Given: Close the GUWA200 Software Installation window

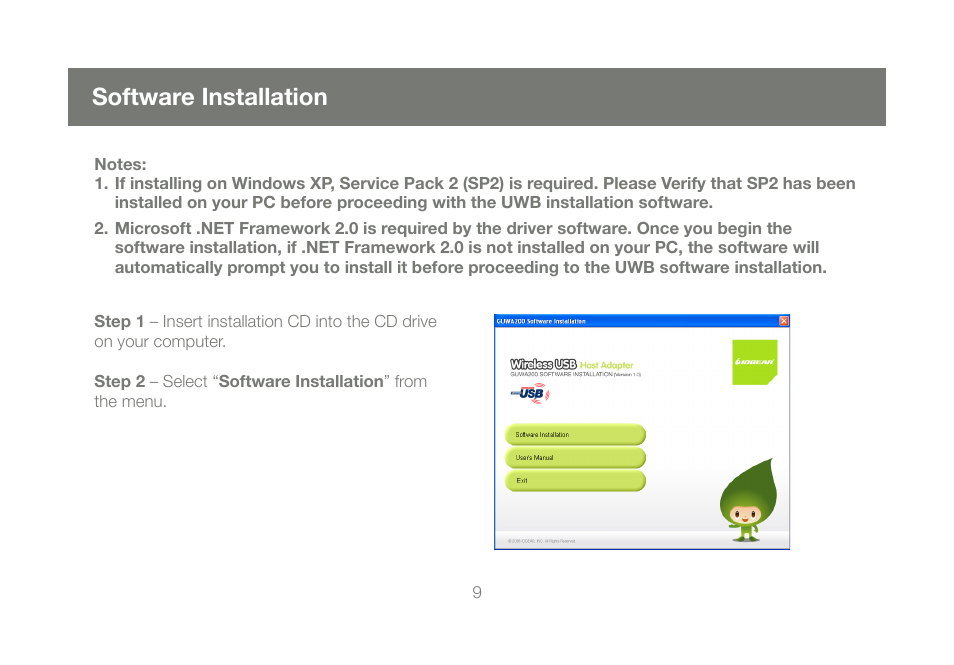Looking at the screenshot, I should pos(784,321).
